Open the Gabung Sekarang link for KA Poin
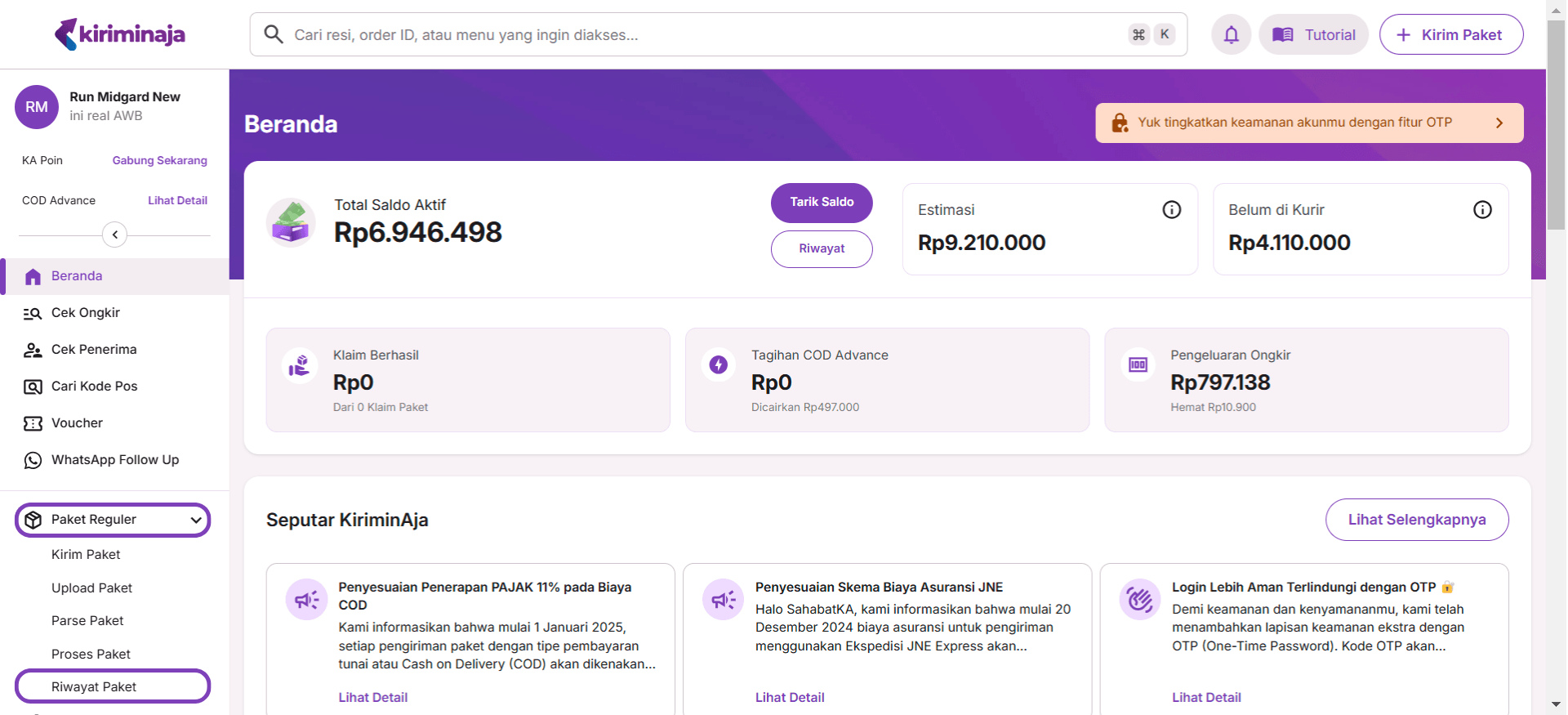Image resolution: width=1568 pixels, height=715 pixels. [x=159, y=160]
